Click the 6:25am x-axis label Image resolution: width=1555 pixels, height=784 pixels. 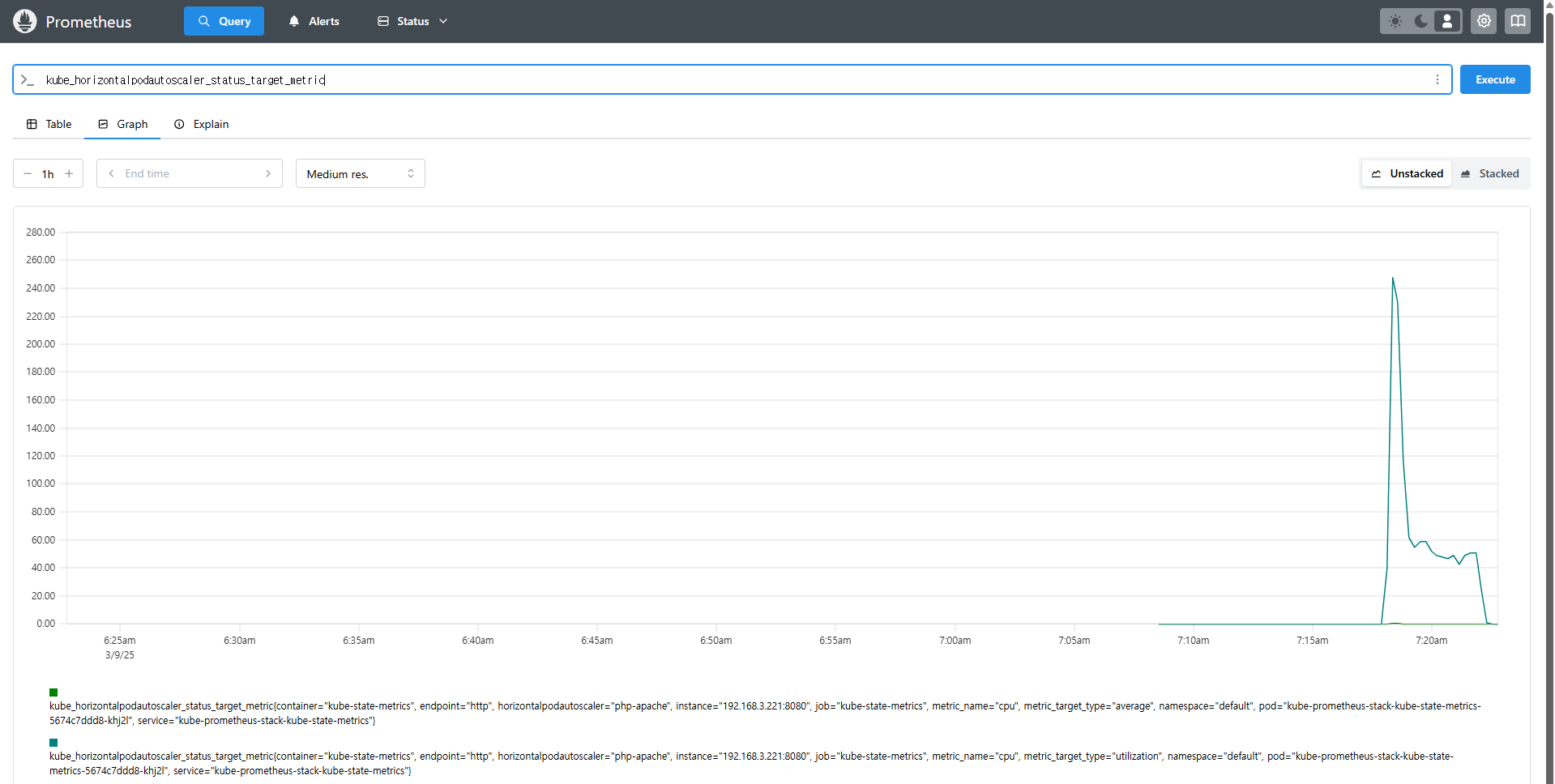(120, 641)
